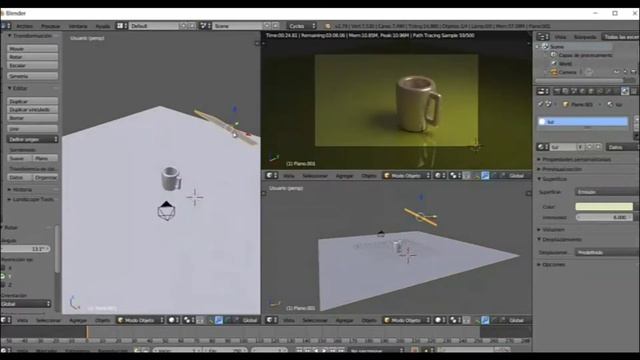Set shading to Plano
The height and width of the screenshot is (360, 640).
coord(45,158)
